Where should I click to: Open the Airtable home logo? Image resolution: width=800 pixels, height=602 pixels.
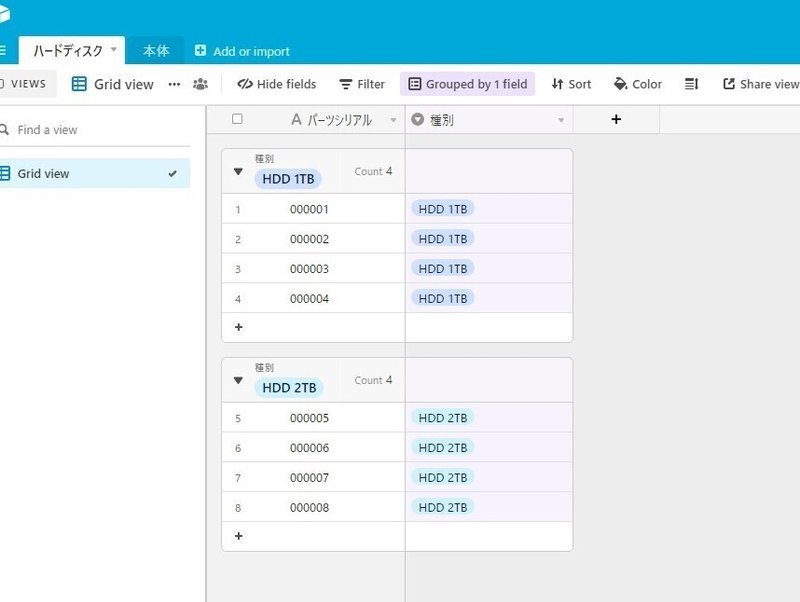click(4, 13)
